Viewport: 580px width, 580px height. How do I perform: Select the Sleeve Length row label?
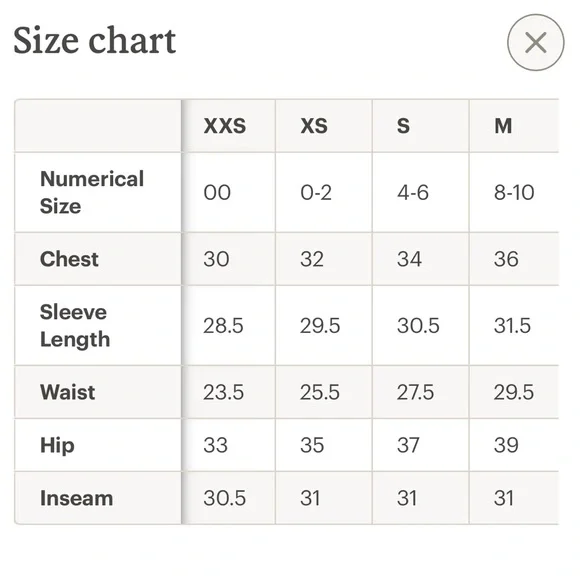click(75, 326)
